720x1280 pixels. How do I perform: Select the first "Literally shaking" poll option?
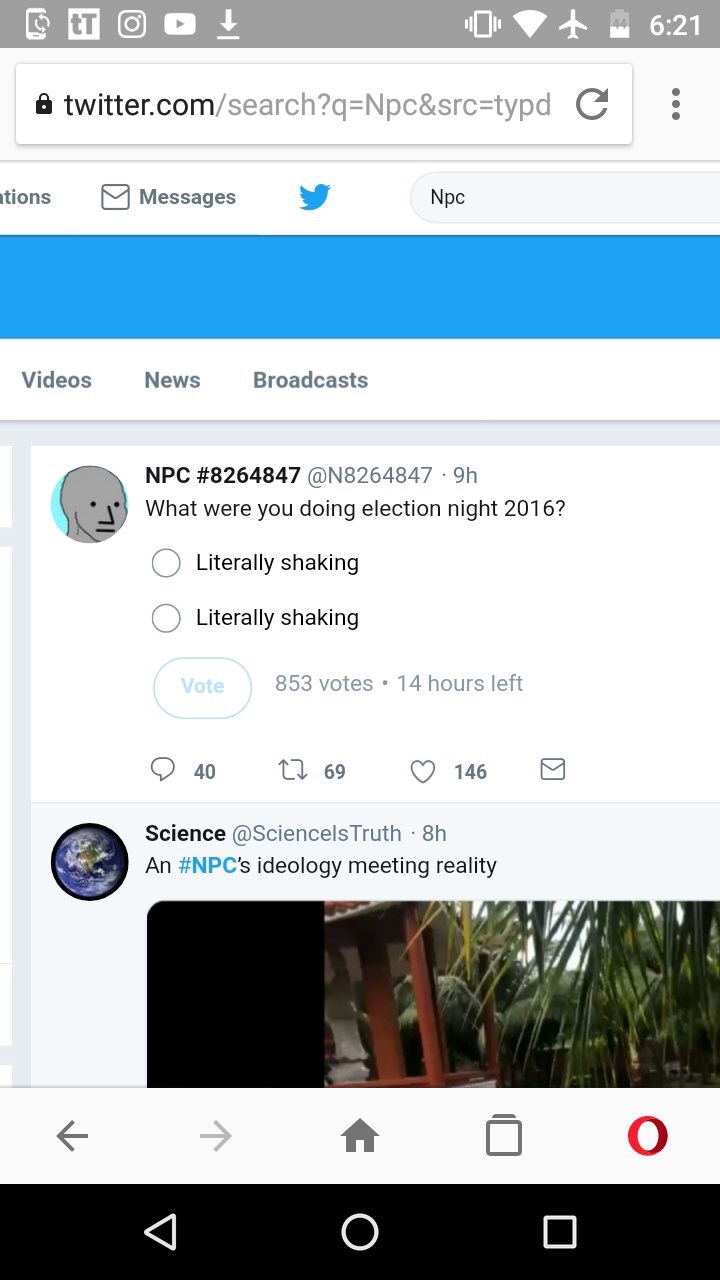point(166,563)
